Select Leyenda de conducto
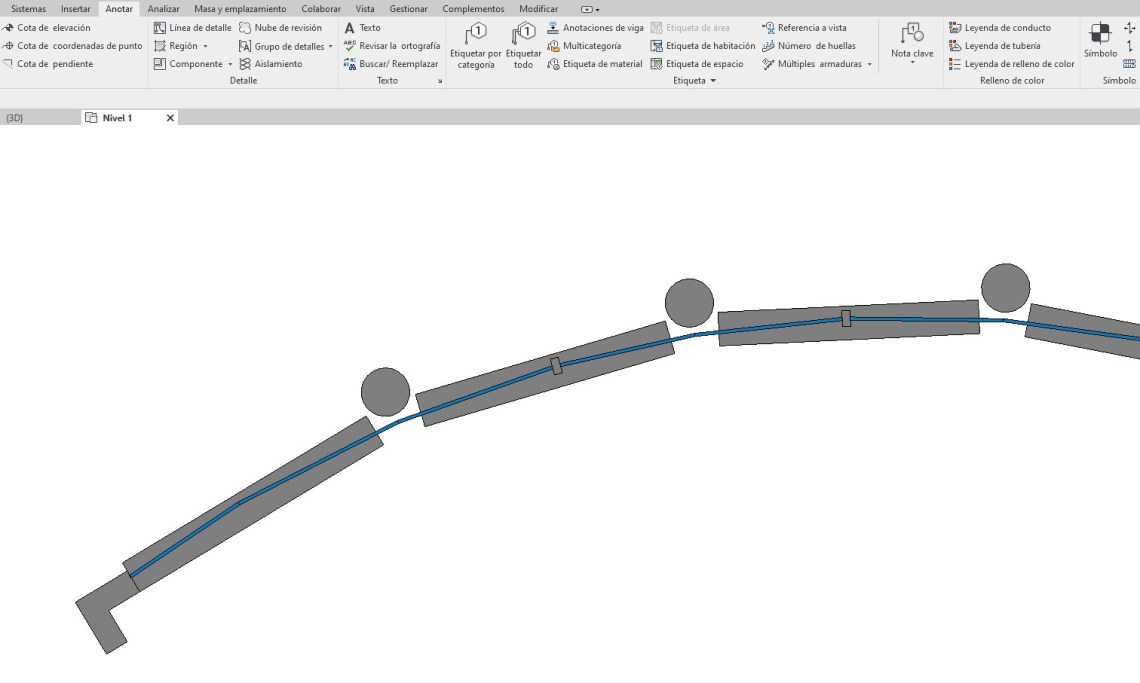The image size is (1140, 683). [1000, 28]
